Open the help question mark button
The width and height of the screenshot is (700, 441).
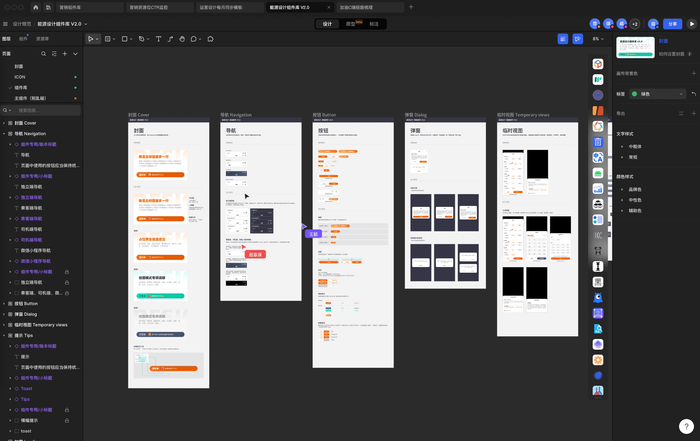[686, 426]
